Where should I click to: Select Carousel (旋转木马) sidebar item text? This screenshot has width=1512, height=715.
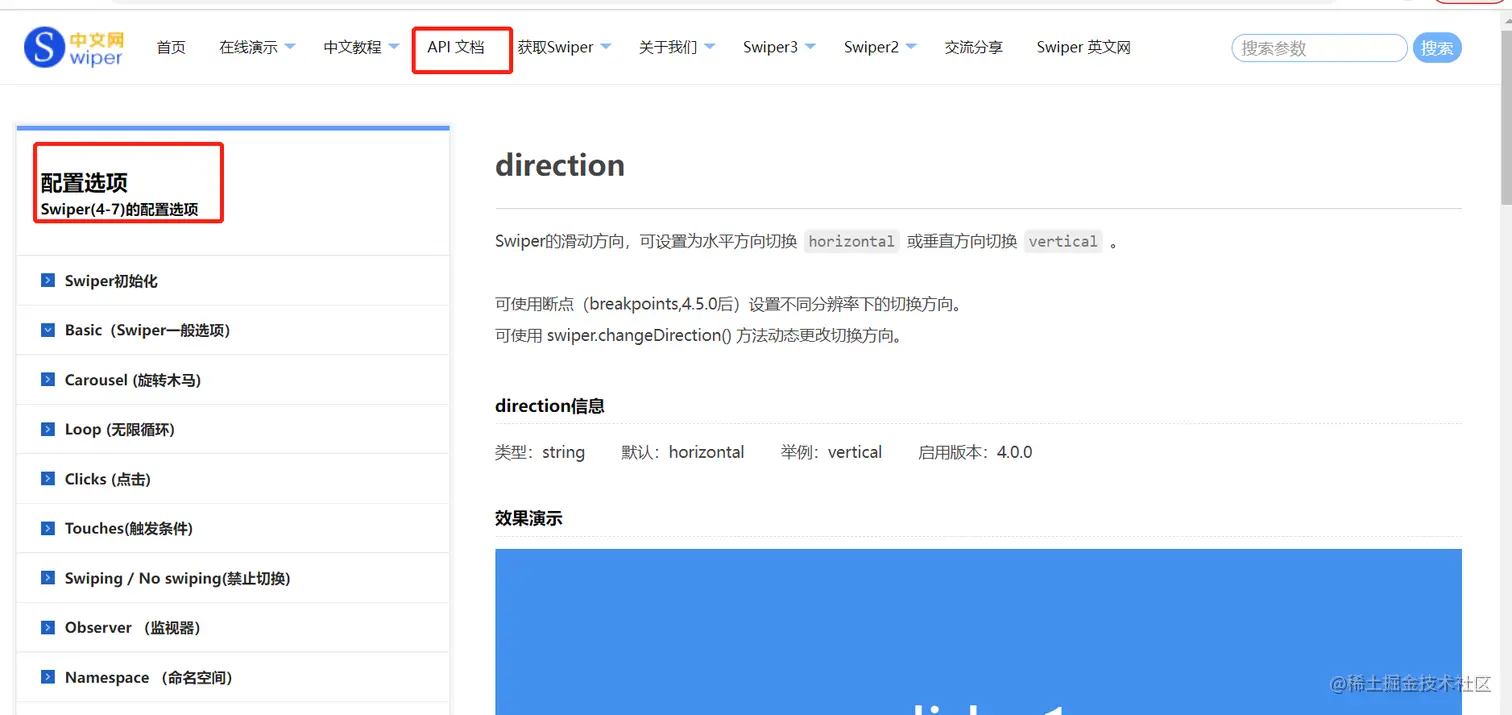click(x=133, y=380)
